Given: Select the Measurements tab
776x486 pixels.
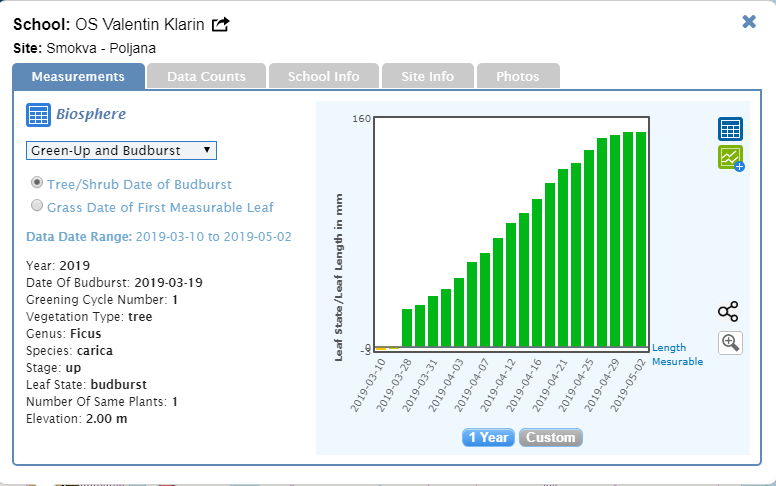Looking at the screenshot, I should click(78, 76).
